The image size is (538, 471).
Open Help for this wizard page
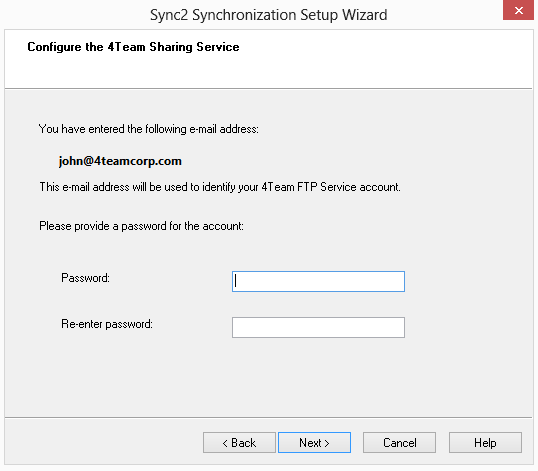click(x=485, y=443)
